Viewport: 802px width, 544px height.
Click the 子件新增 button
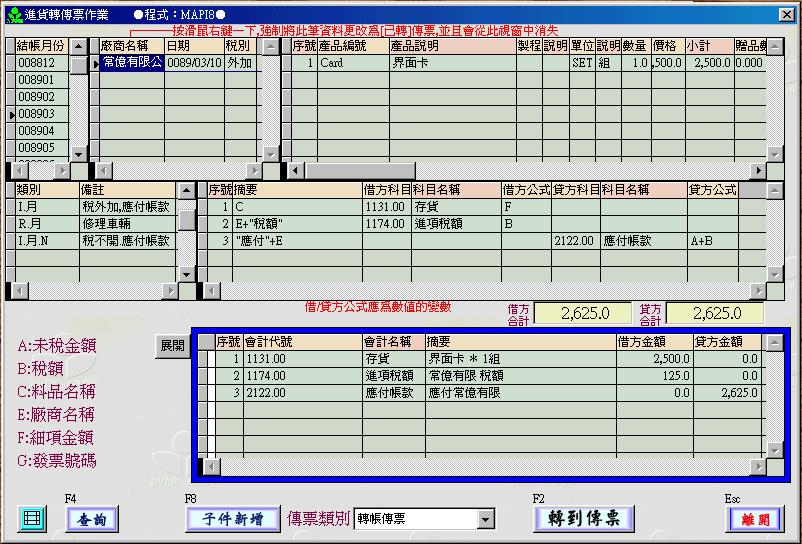click(x=232, y=519)
